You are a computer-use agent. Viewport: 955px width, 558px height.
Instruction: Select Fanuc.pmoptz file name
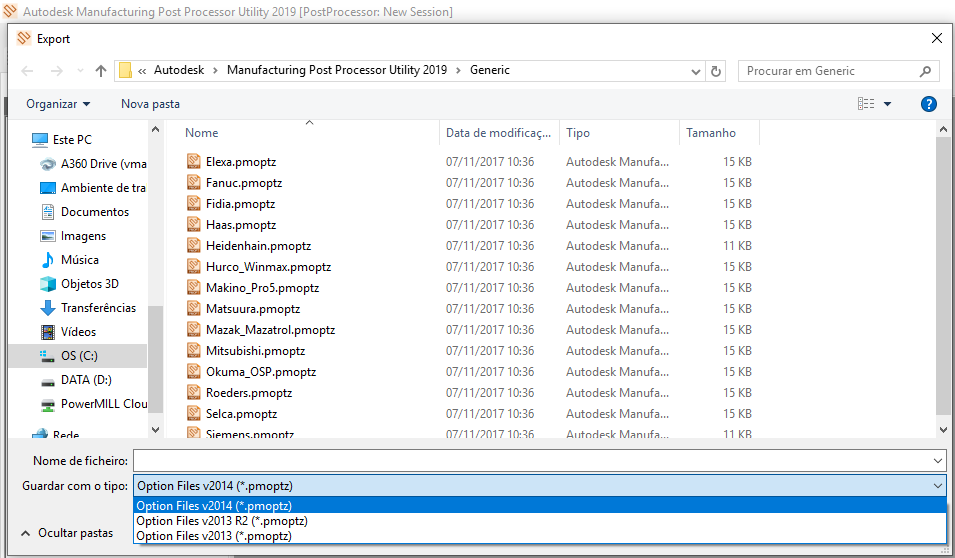[244, 183]
